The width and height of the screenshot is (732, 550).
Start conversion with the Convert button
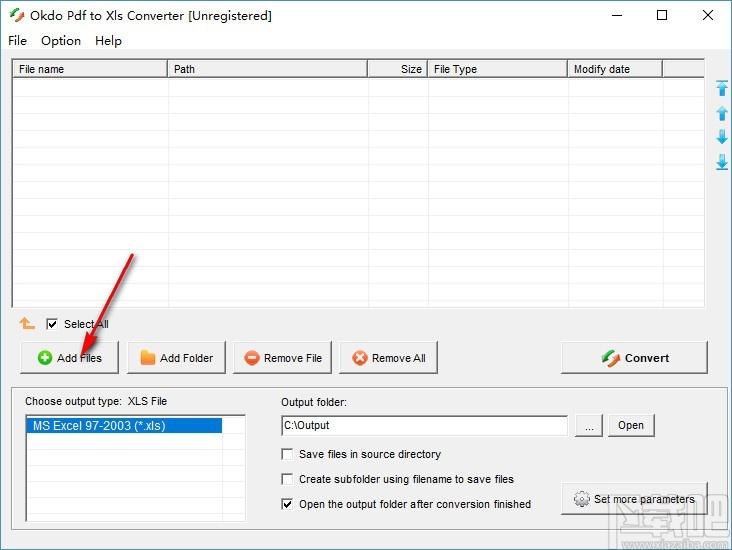pyautogui.click(x=634, y=358)
